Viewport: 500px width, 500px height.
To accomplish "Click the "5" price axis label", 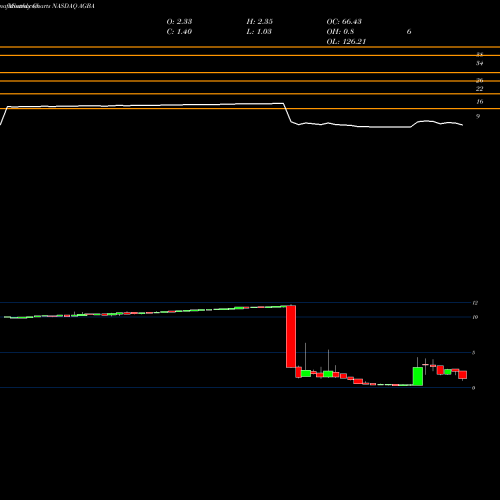I will point(474,353).
